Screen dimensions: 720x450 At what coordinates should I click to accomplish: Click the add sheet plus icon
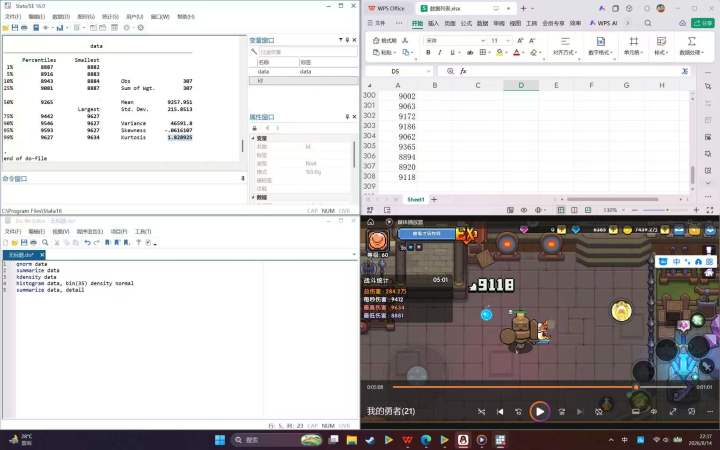pos(434,199)
